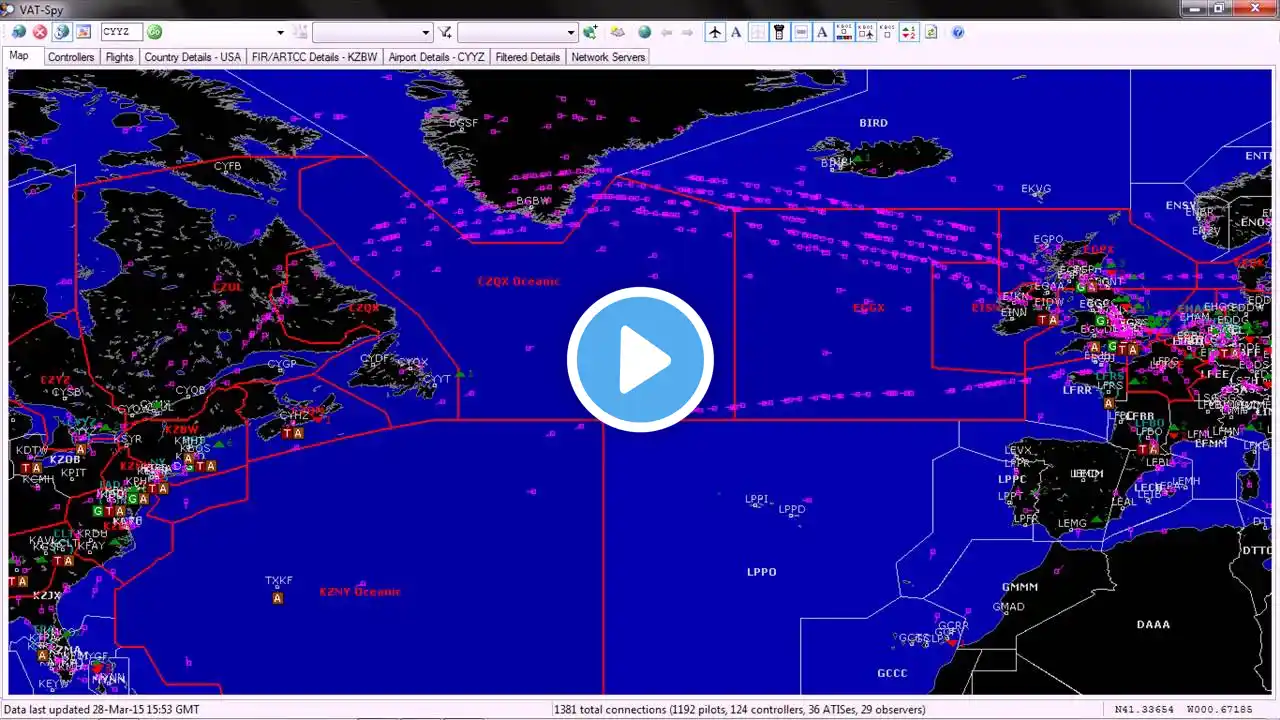This screenshot has height=720, width=1280.
Task: Toggle the airport label icon with colored bar
Action: pos(844,32)
